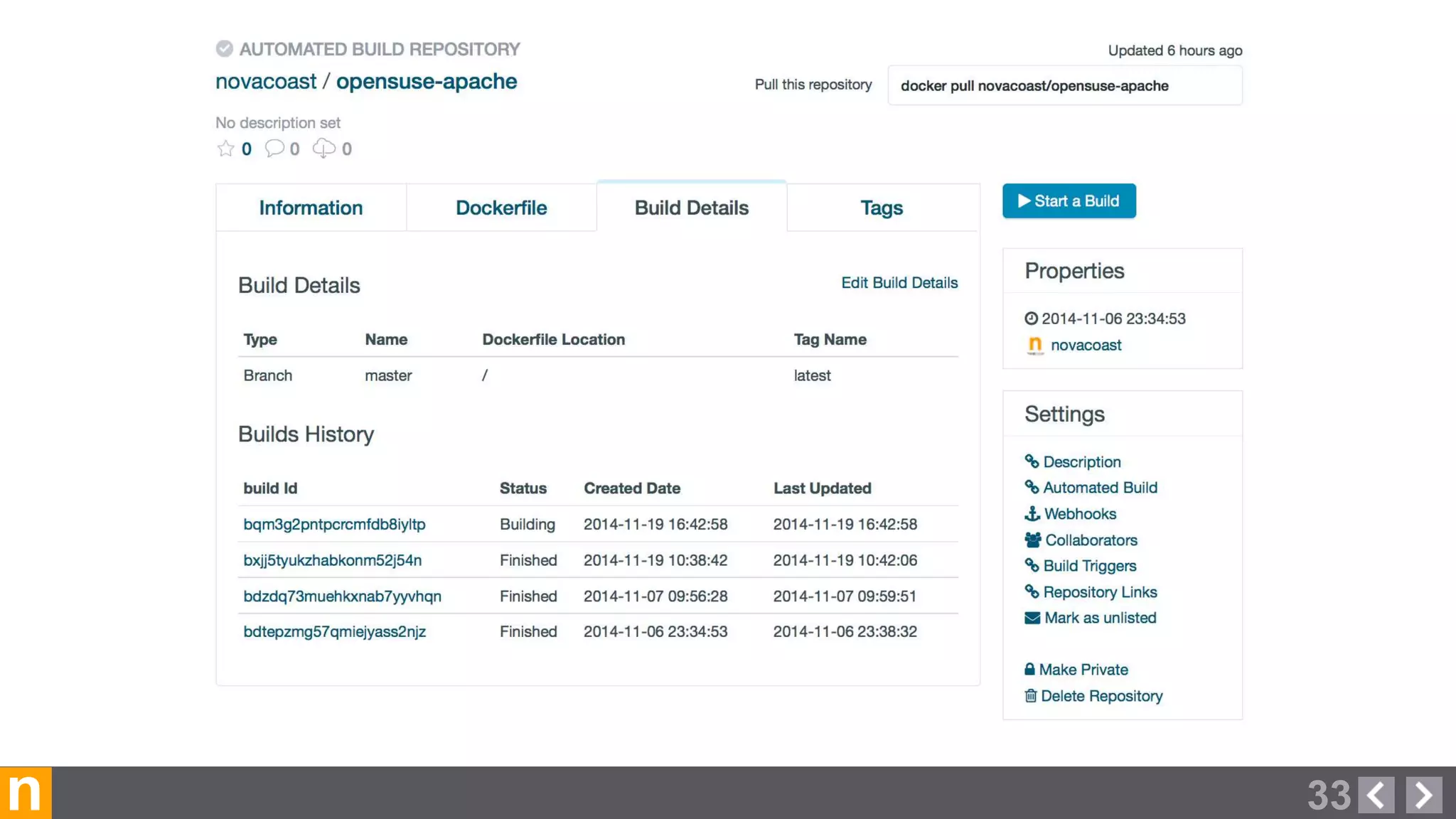Click the docker pull command field

pos(1064,86)
